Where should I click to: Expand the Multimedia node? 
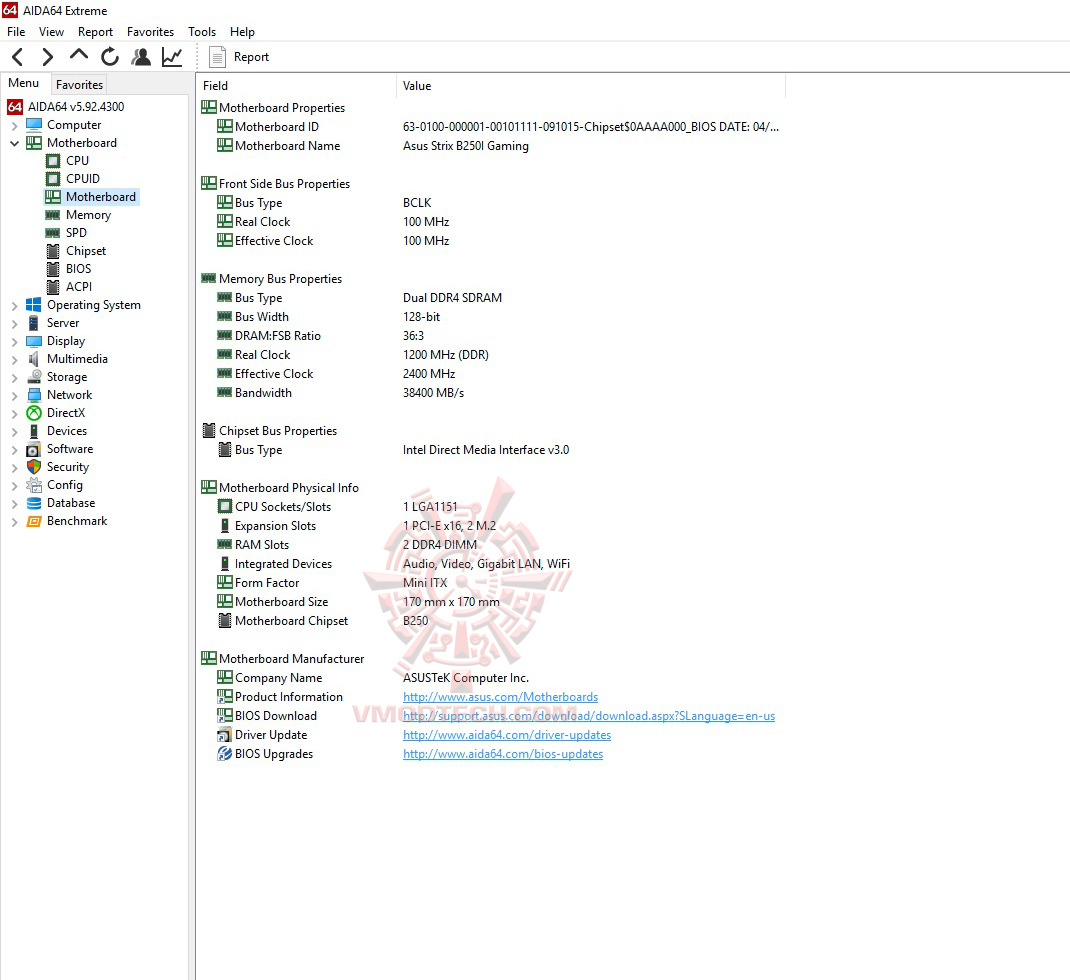14,360
